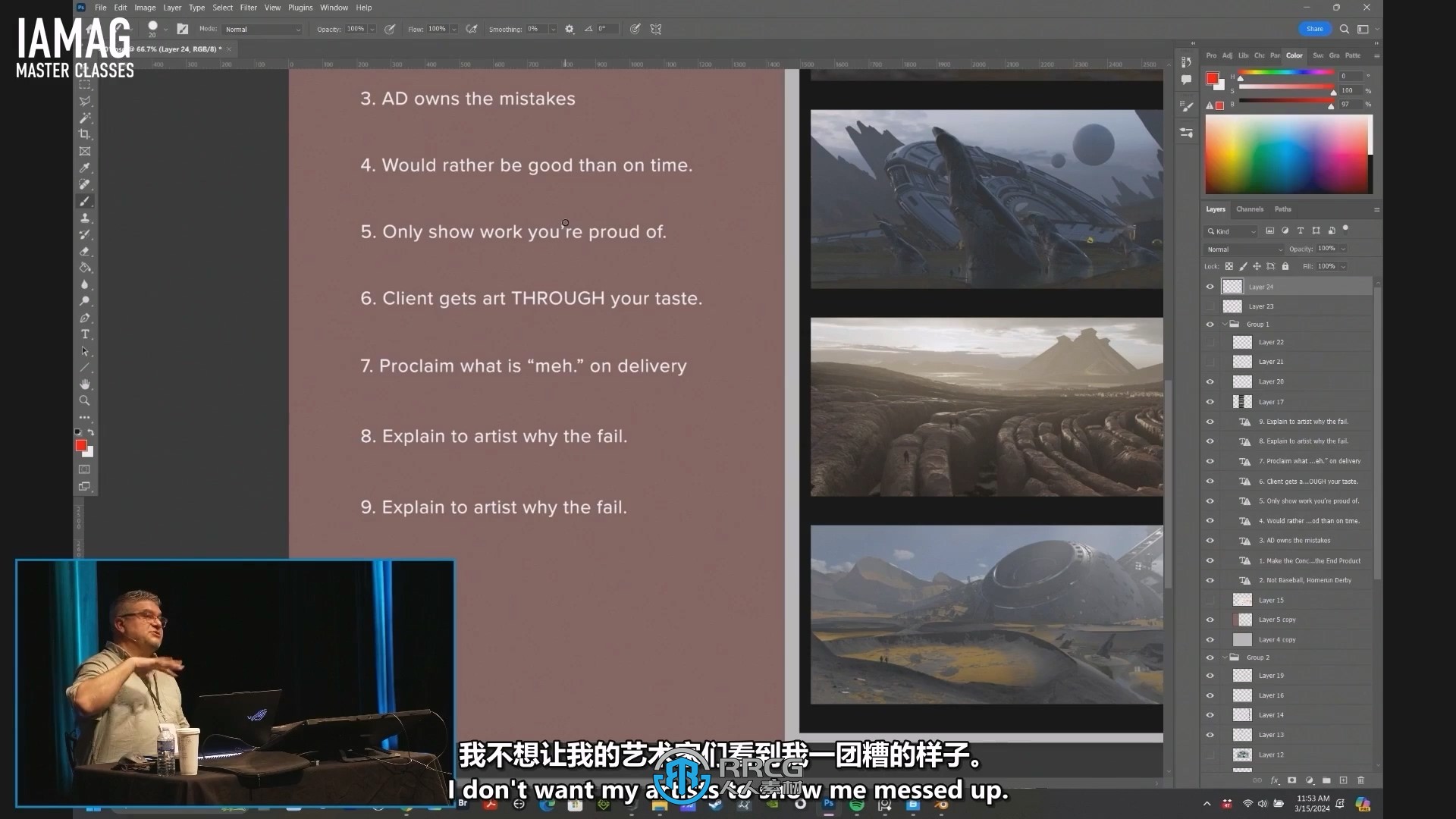This screenshot has width=1456, height=819.
Task: Select the Frame tool
Action: (85, 151)
